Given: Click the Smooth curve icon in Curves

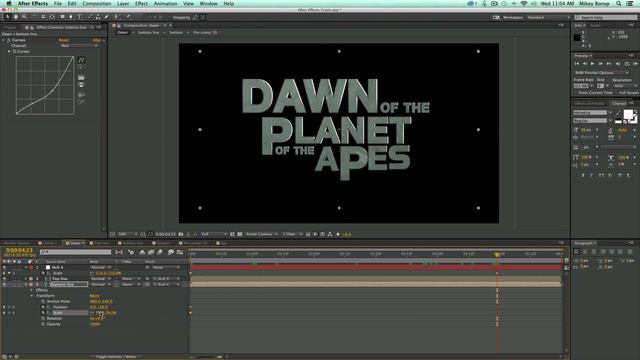Looking at the screenshot, I should (81, 95).
